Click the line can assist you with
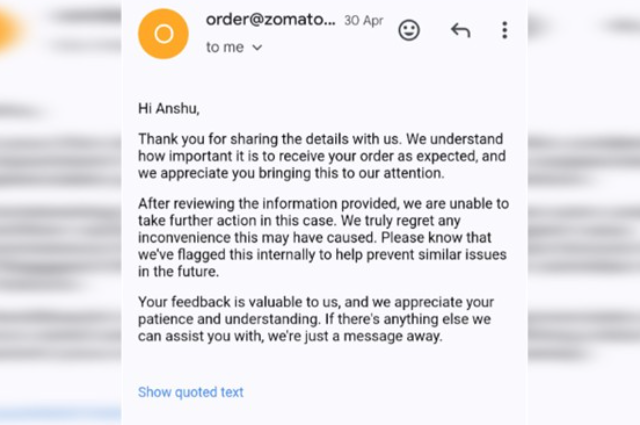This screenshot has width=640, height=425. tap(290, 336)
